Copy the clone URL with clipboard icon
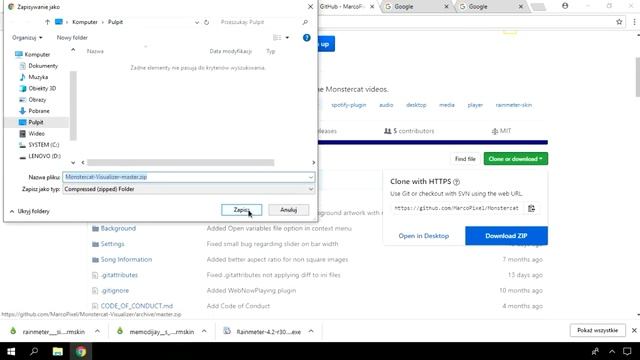This screenshot has height=360, width=640. 531,208
